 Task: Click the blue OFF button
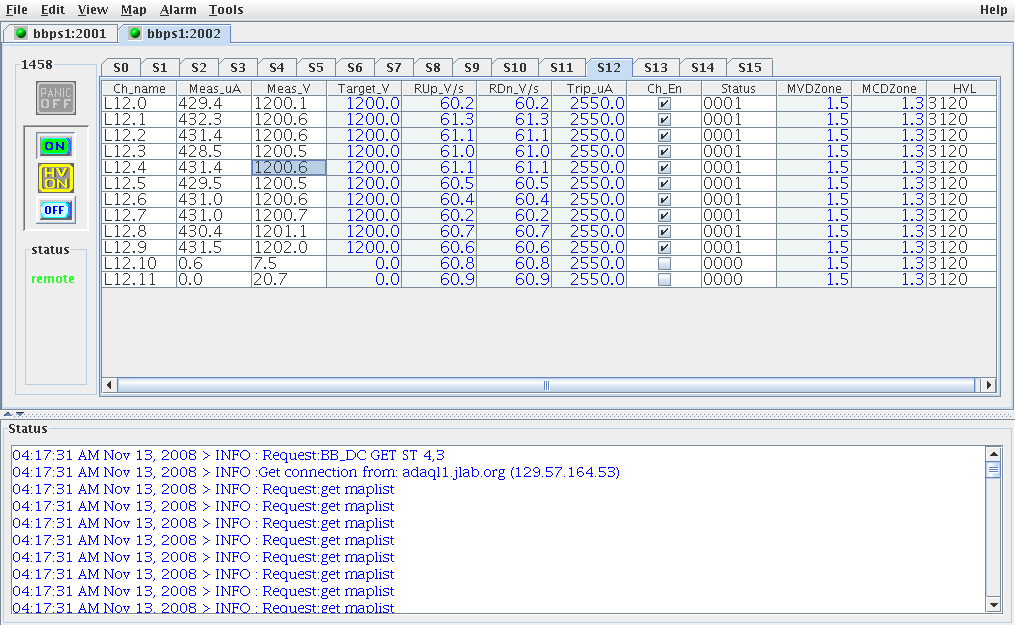pyautogui.click(x=55, y=210)
